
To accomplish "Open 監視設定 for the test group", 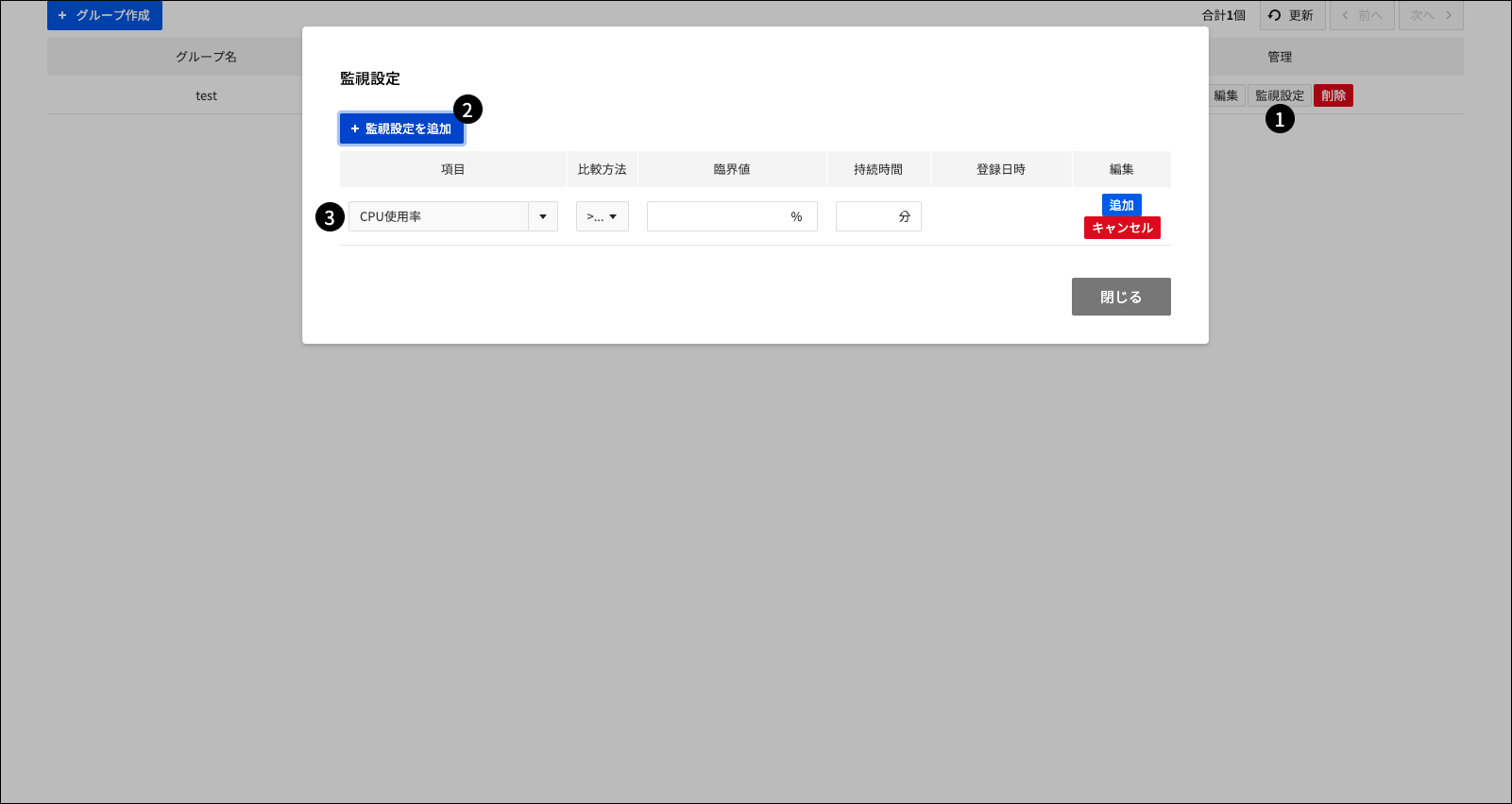I will coord(1279,95).
